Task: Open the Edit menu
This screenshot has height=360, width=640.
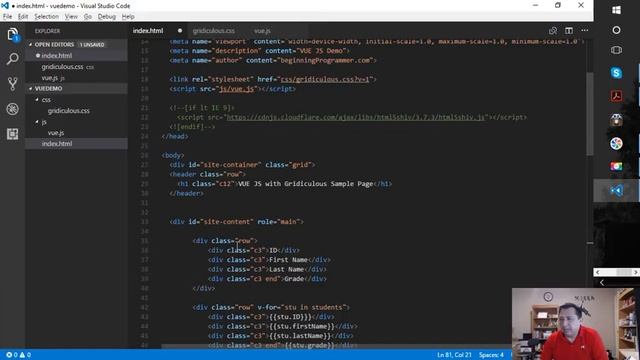Action: 23,17
